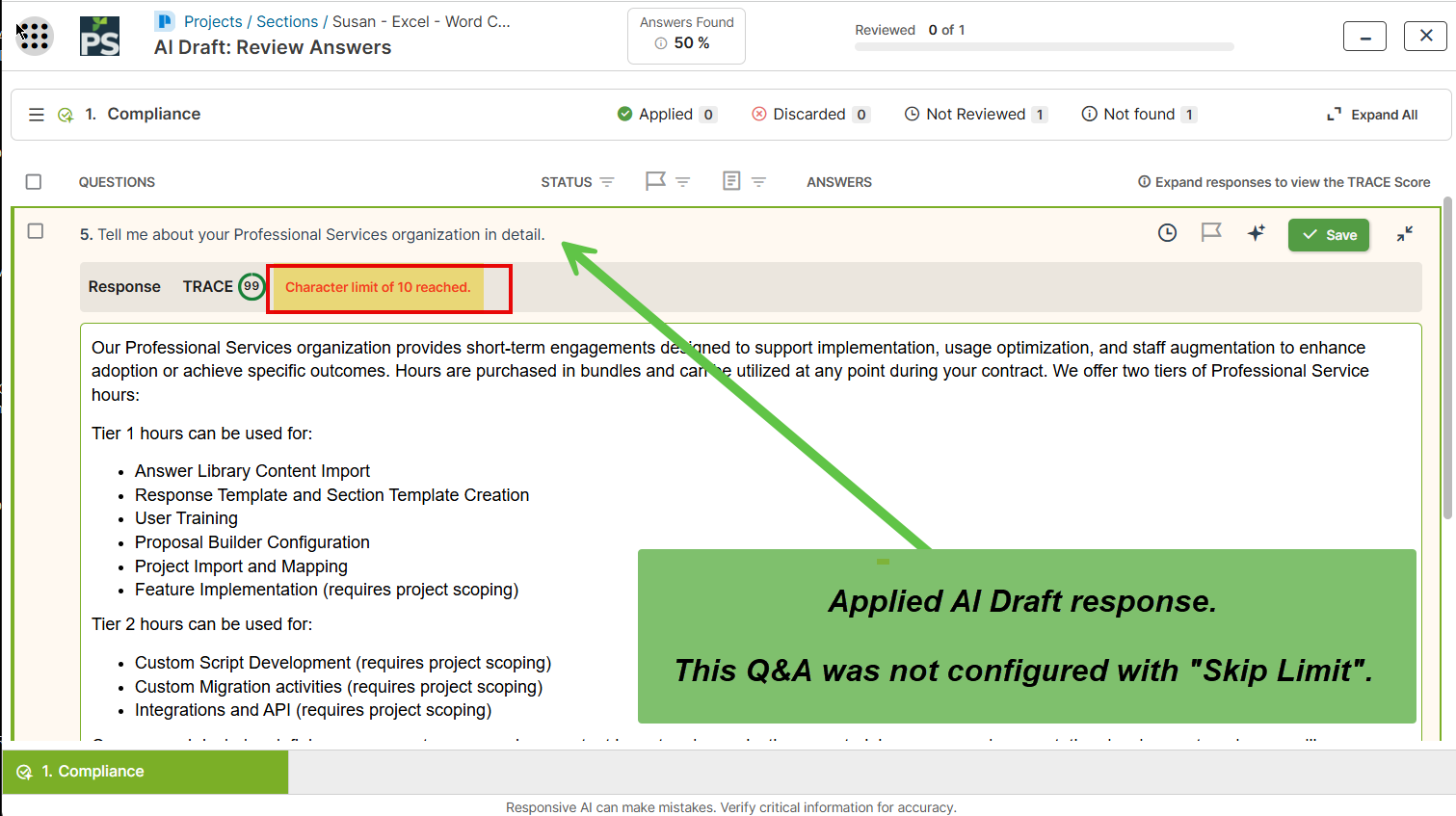Click the QUESTIONS column header
The image size is (1456, 816).
coord(117,182)
